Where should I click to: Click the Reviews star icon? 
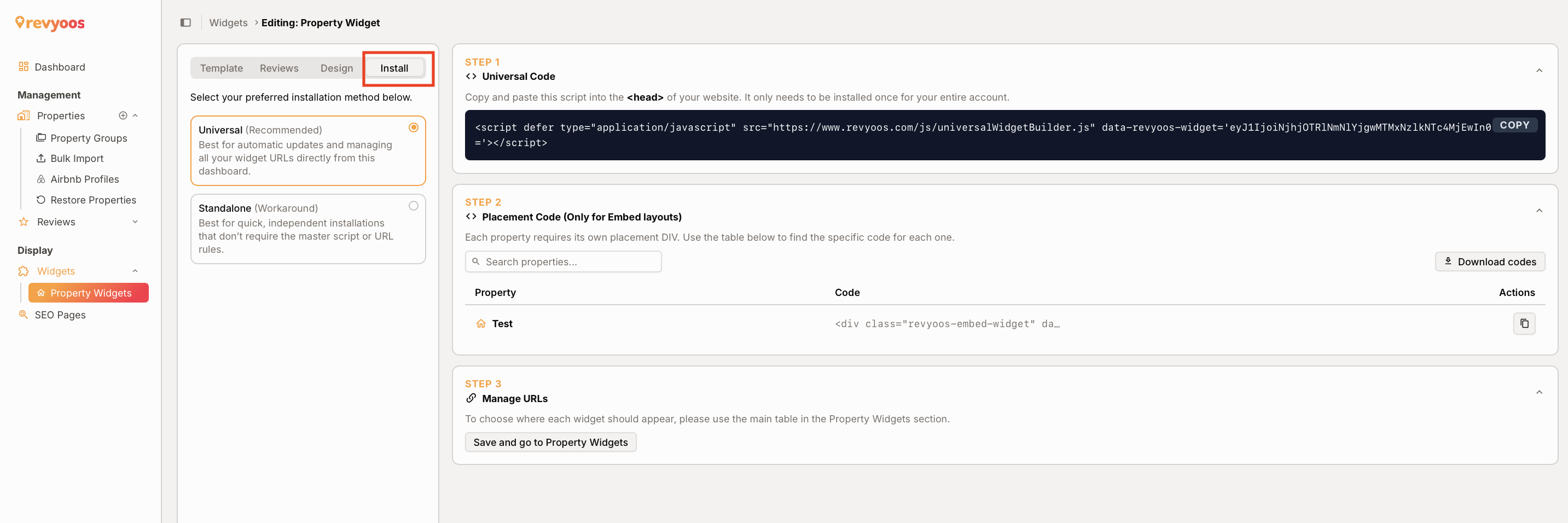(23, 222)
